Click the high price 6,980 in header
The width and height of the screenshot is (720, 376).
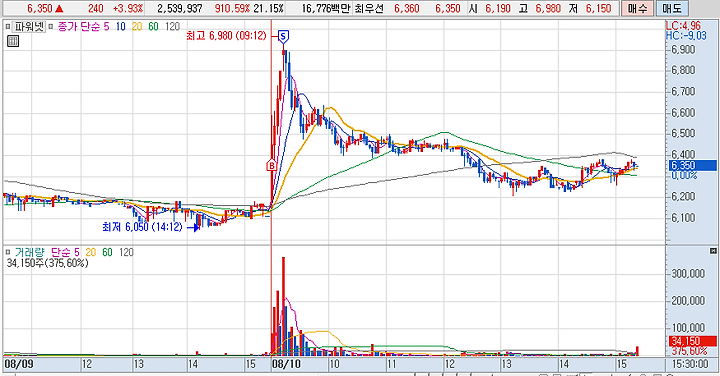pyautogui.click(x=548, y=8)
